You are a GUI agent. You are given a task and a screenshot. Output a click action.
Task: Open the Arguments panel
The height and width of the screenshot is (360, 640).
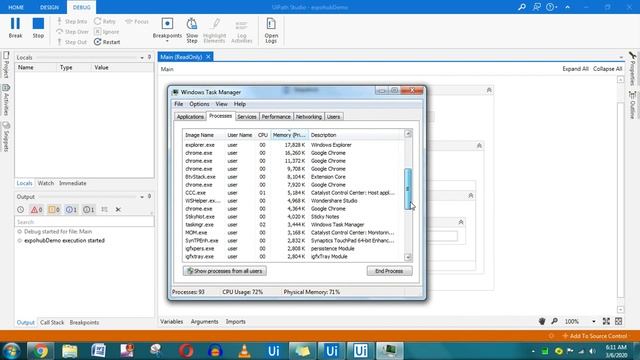204,322
